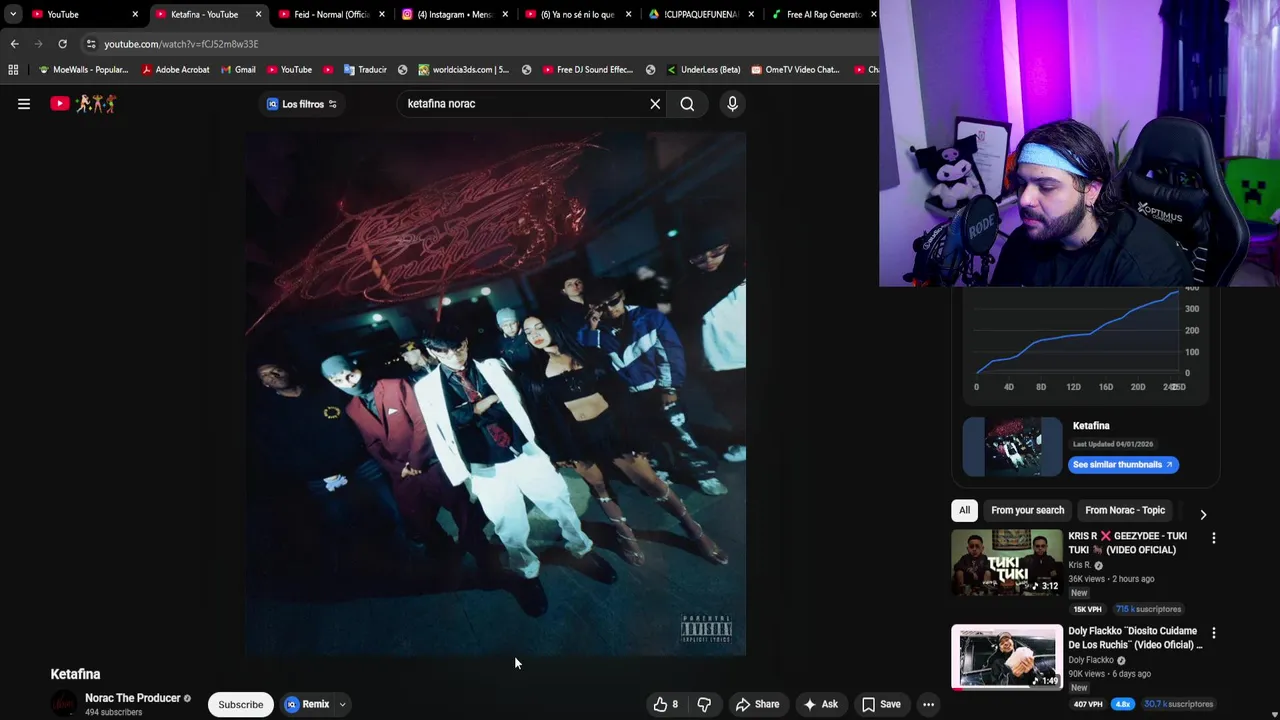1280x720 pixels.
Task: Expand the Remix dropdown arrow
Action: (342, 704)
